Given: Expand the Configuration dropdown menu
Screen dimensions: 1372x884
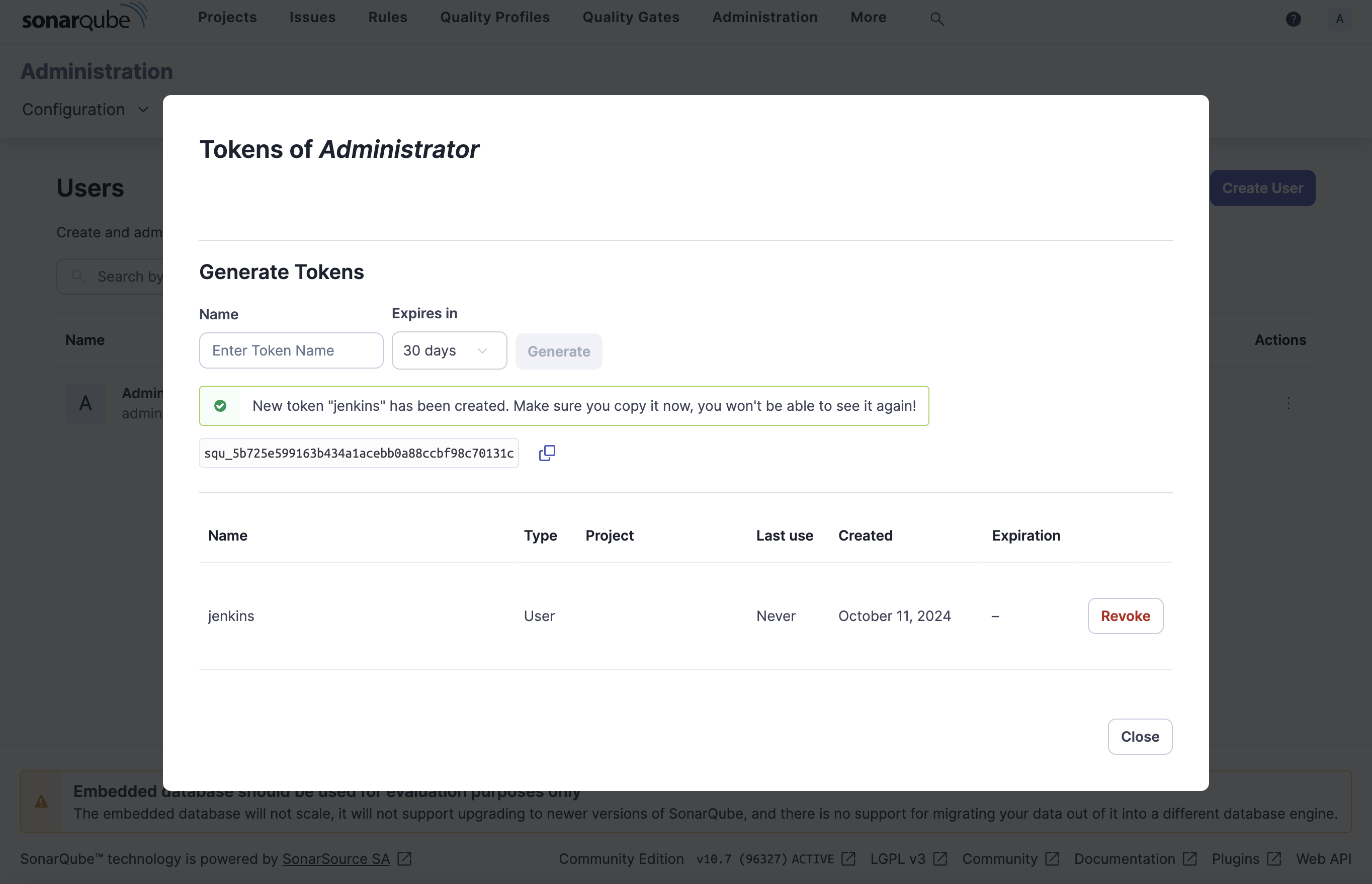Looking at the screenshot, I should (x=85, y=109).
